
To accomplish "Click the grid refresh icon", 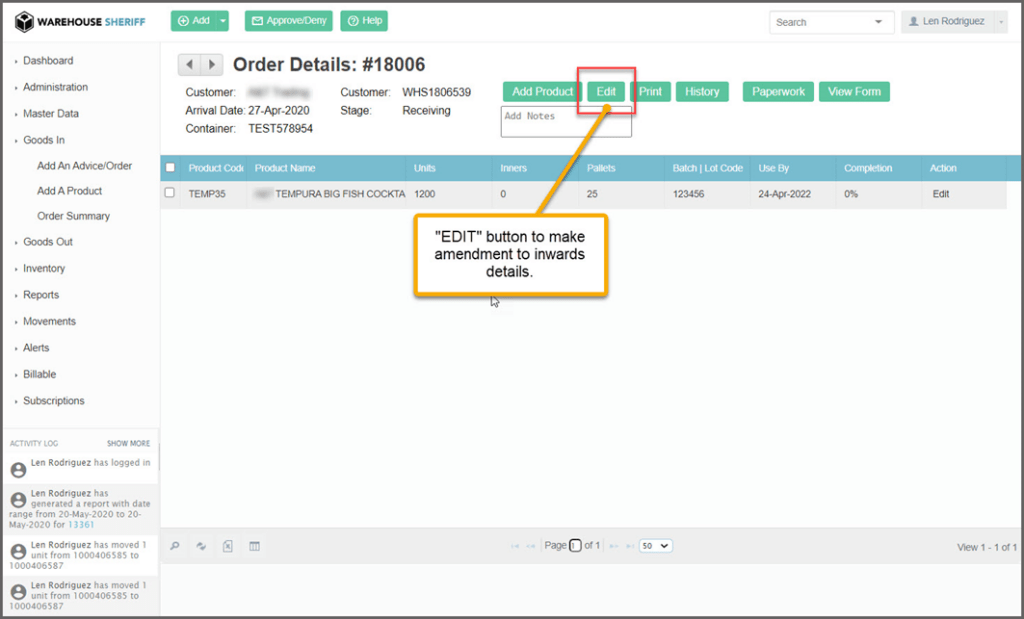I will tap(201, 546).
